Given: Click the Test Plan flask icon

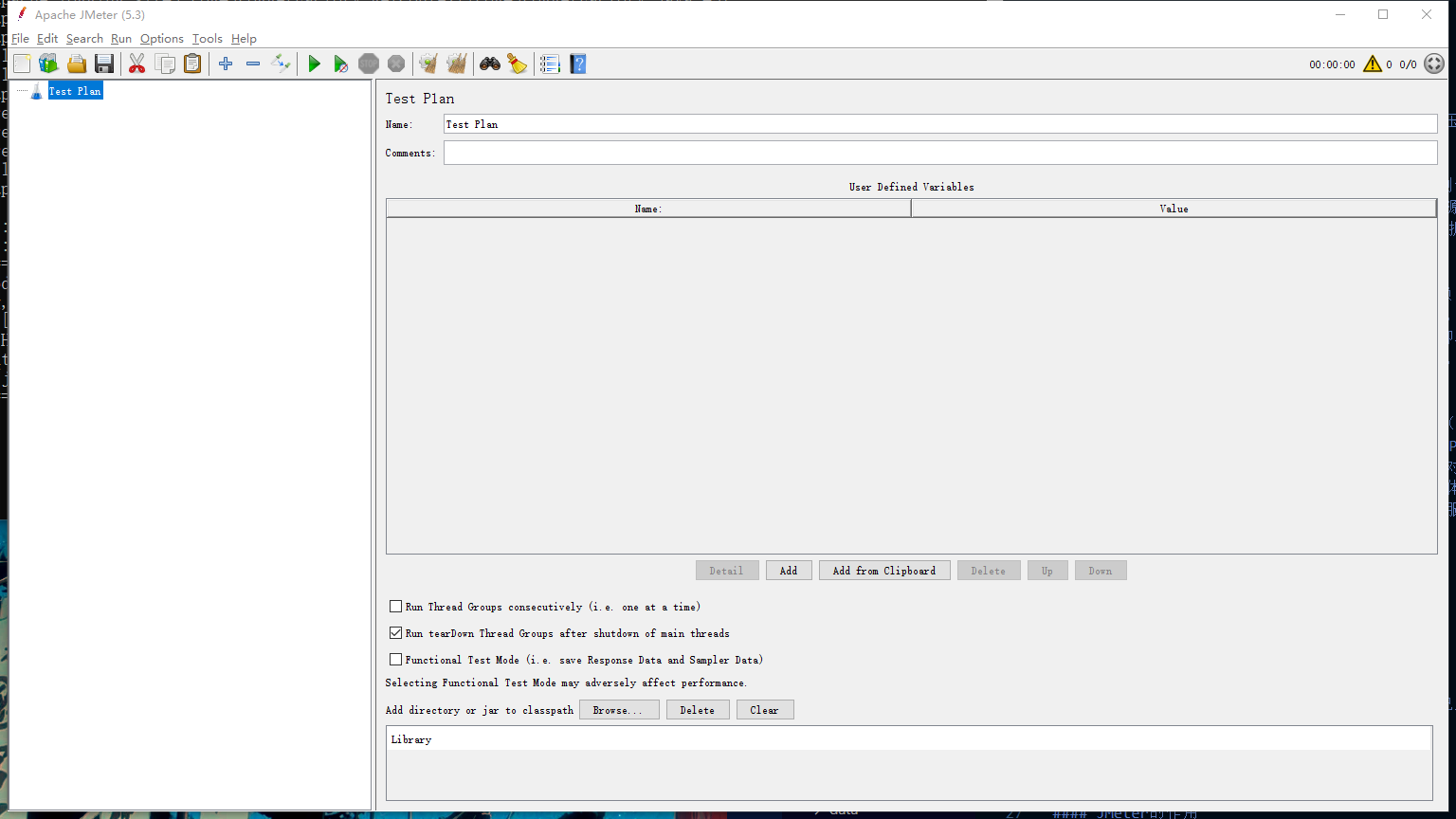Looking at the screenshot, I should click(37, 91).
